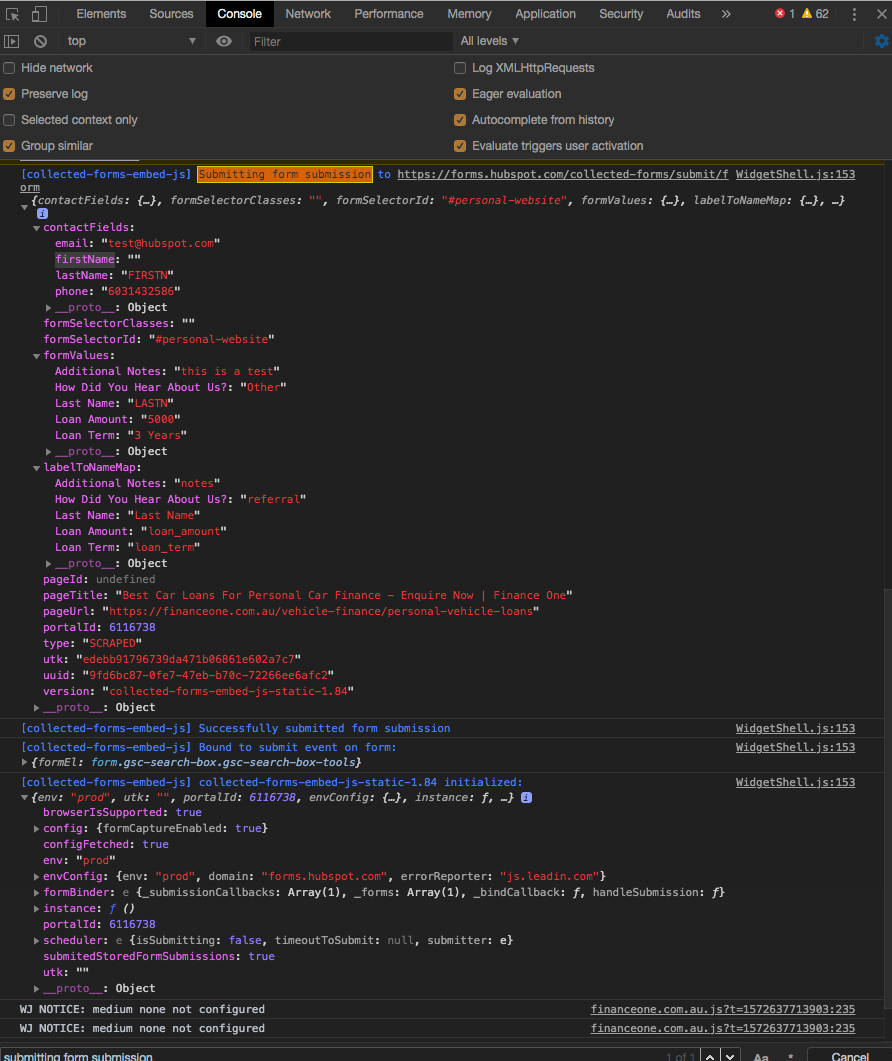Click the console Filter input field
The height and width of the screenshot is (1061, 892).
point(350,41)
